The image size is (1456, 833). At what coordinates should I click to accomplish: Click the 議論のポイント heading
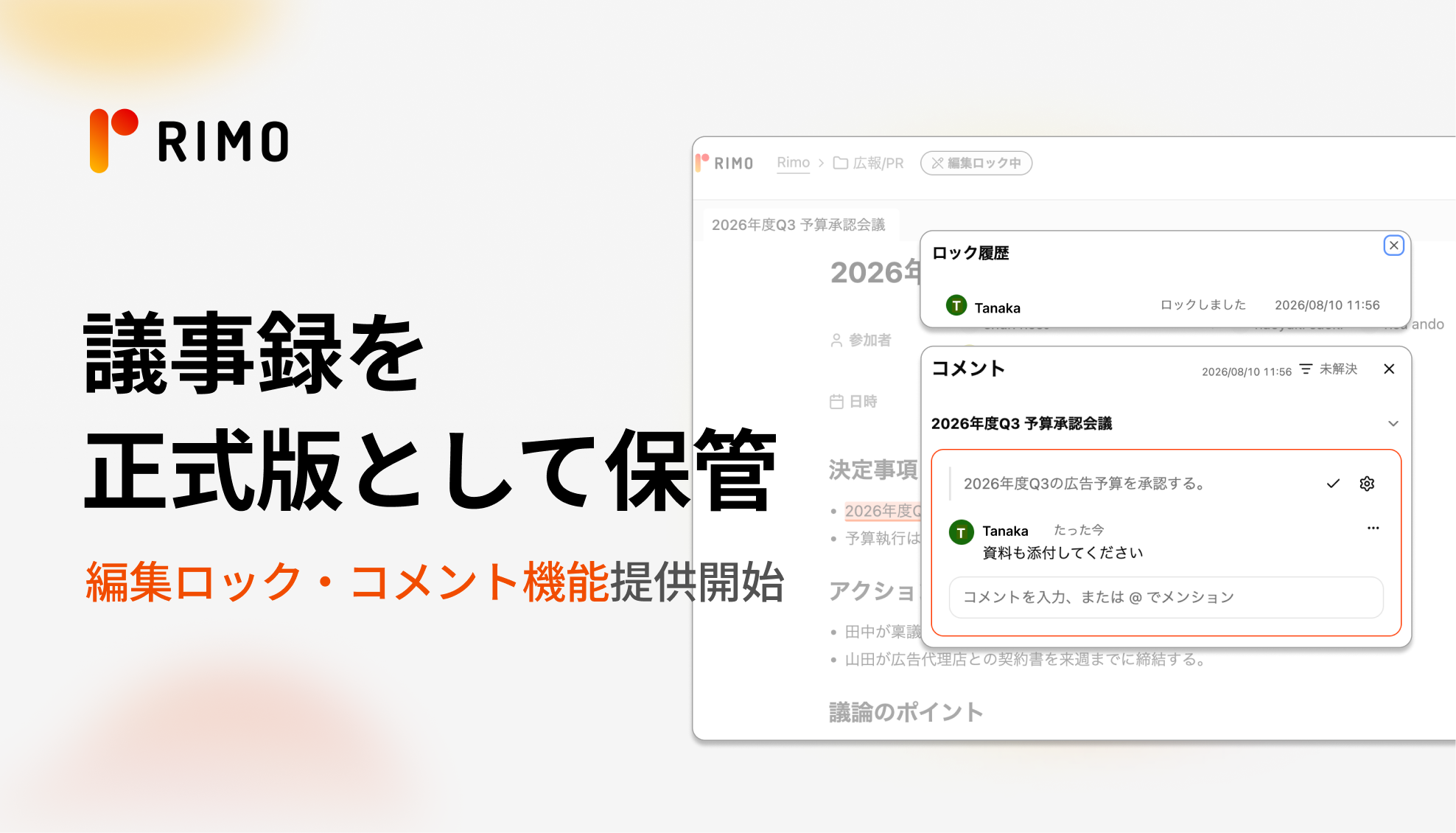906,712
